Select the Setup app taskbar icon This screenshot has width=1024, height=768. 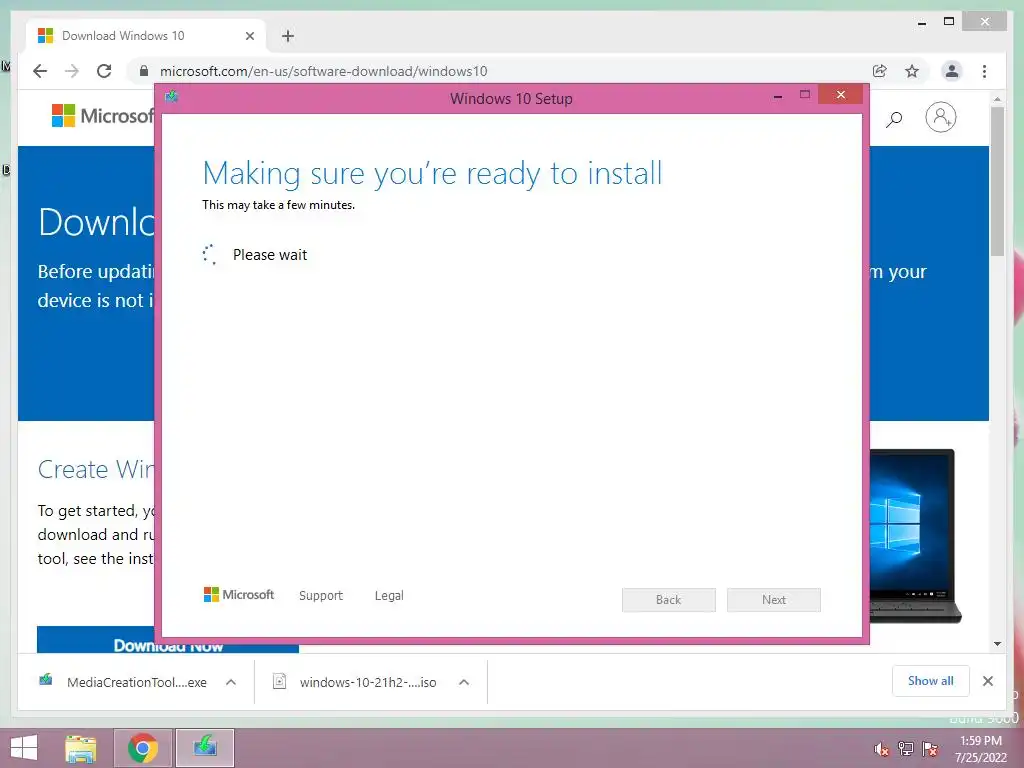pos(205,748)
